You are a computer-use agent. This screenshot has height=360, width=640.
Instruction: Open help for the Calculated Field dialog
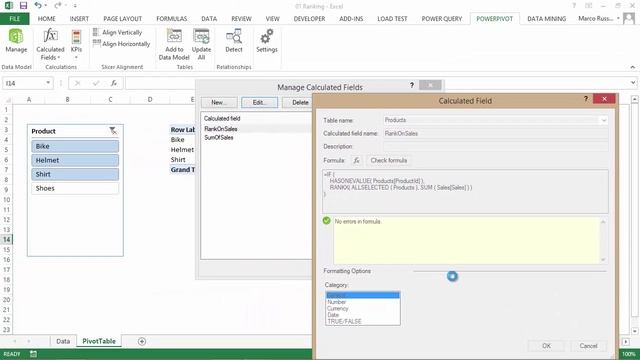(586, 99)
